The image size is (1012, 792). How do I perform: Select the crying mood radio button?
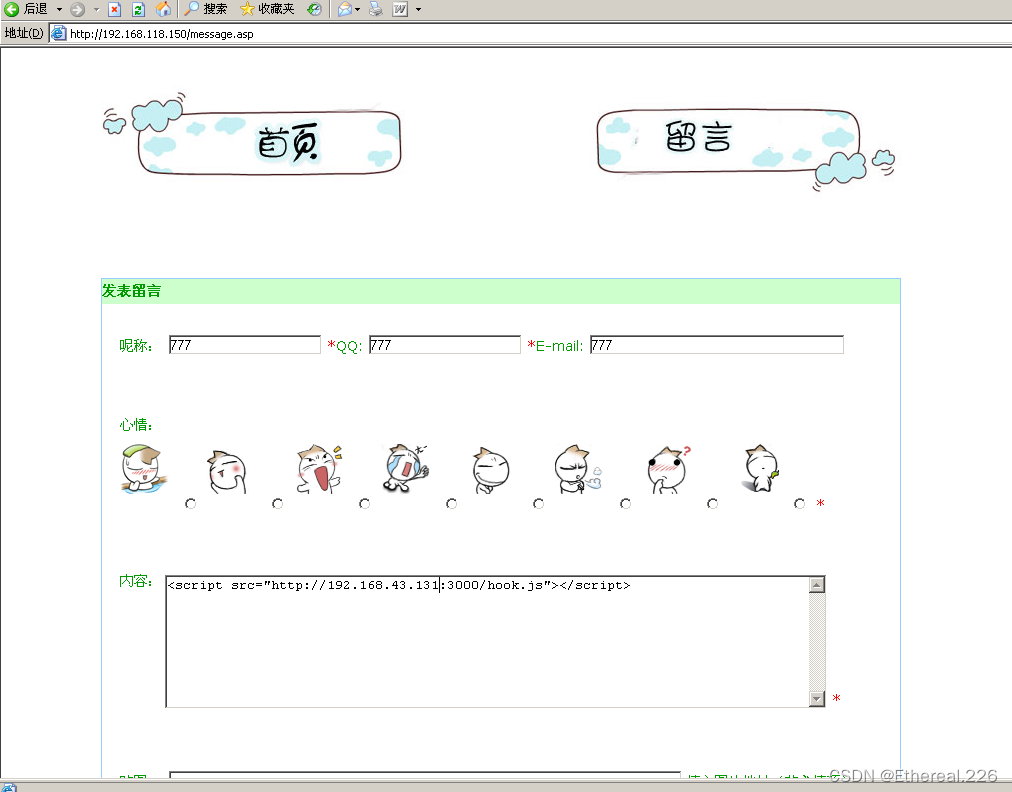(x=452, y=503)
